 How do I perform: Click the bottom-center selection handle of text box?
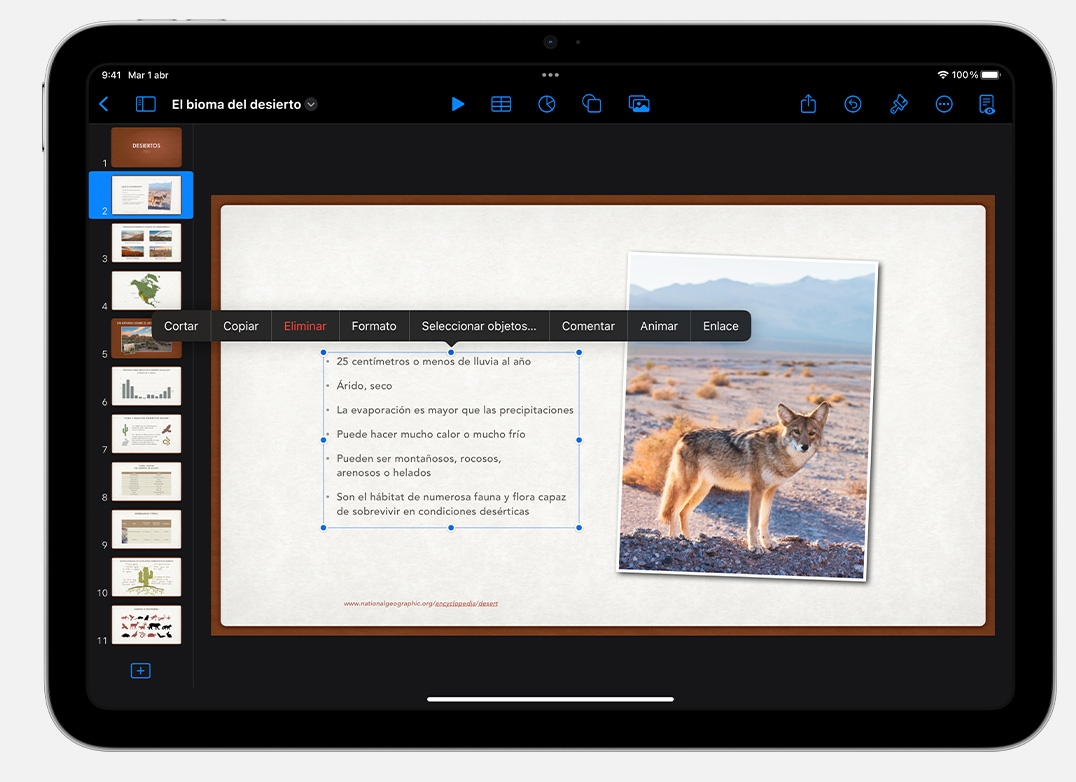coord(451,528)
